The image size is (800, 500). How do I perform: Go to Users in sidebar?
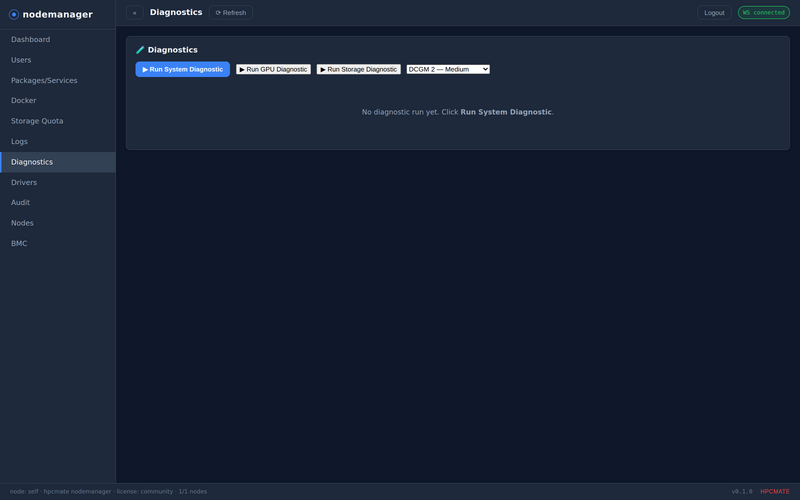click(x=58, y=60)
